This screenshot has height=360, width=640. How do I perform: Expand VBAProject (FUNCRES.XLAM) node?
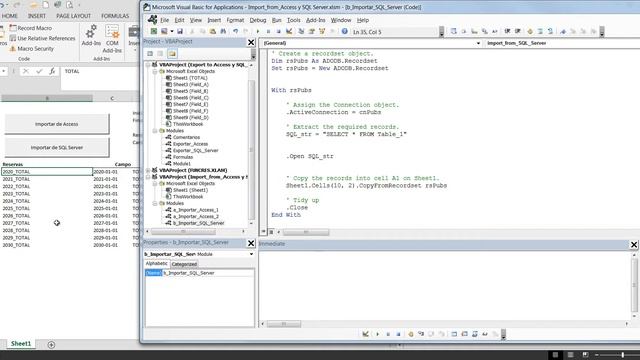click(148, 170)
